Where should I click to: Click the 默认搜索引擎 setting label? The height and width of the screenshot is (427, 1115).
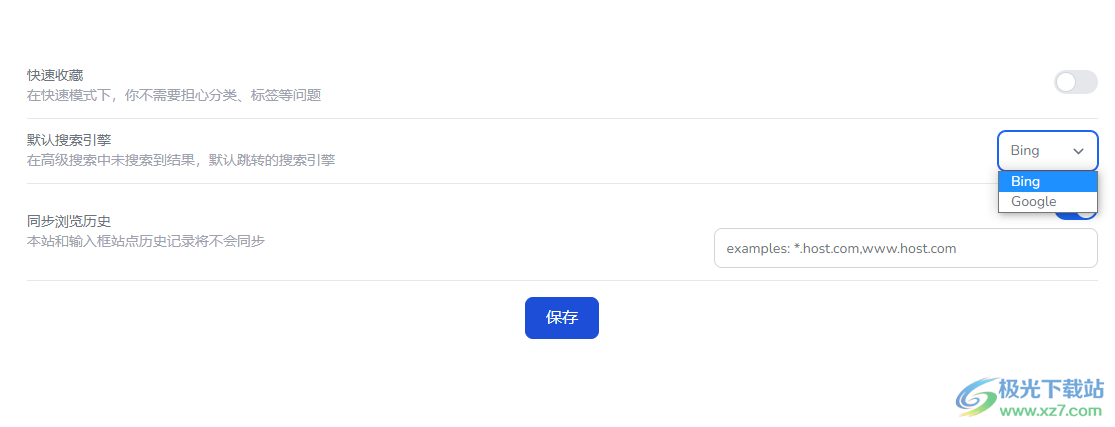69,140
